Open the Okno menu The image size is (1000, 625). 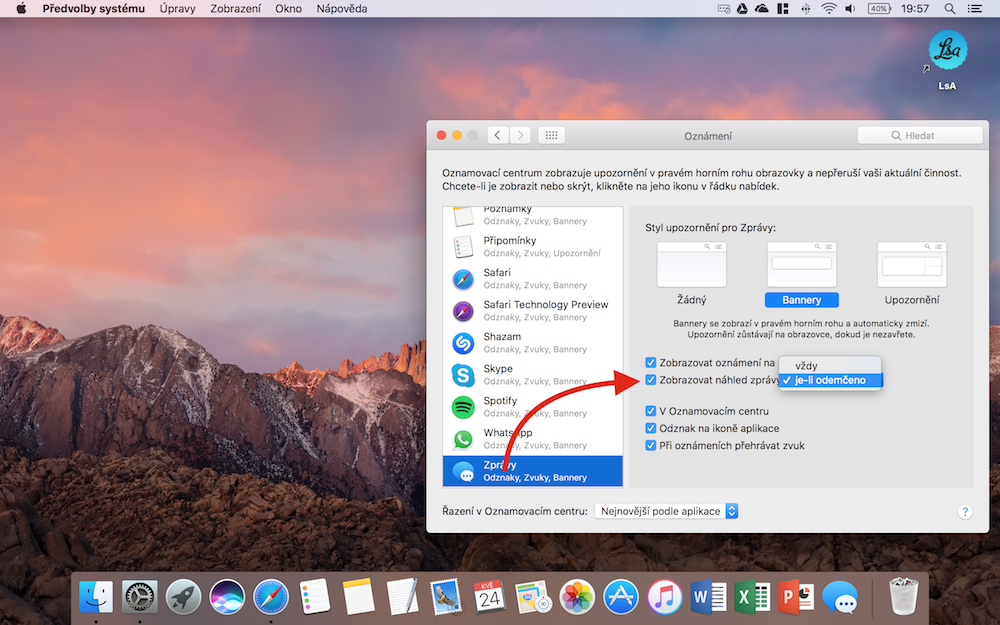(x=288, y=9)
